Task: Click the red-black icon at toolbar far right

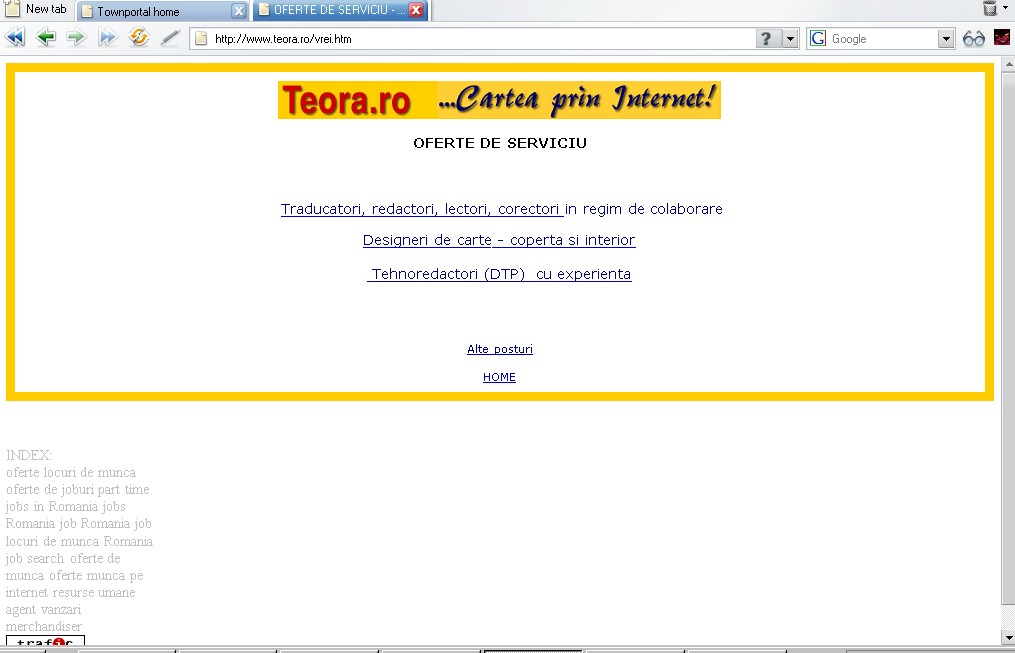Action: click(1002, 38)
